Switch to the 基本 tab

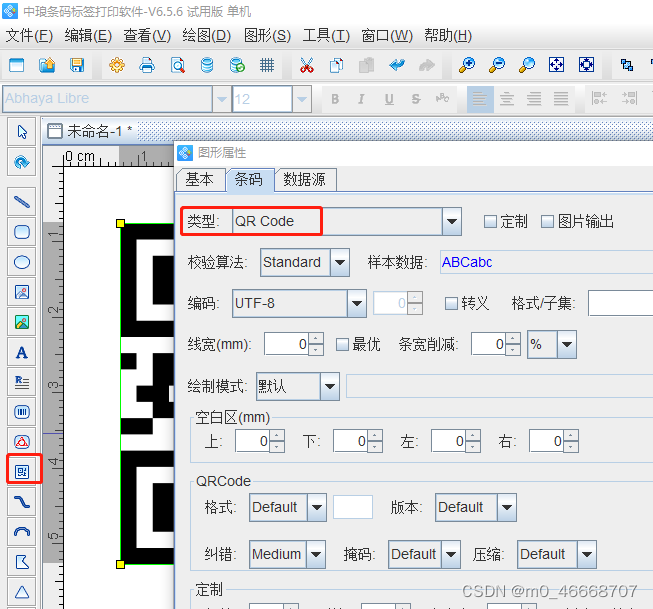(200, 180)
